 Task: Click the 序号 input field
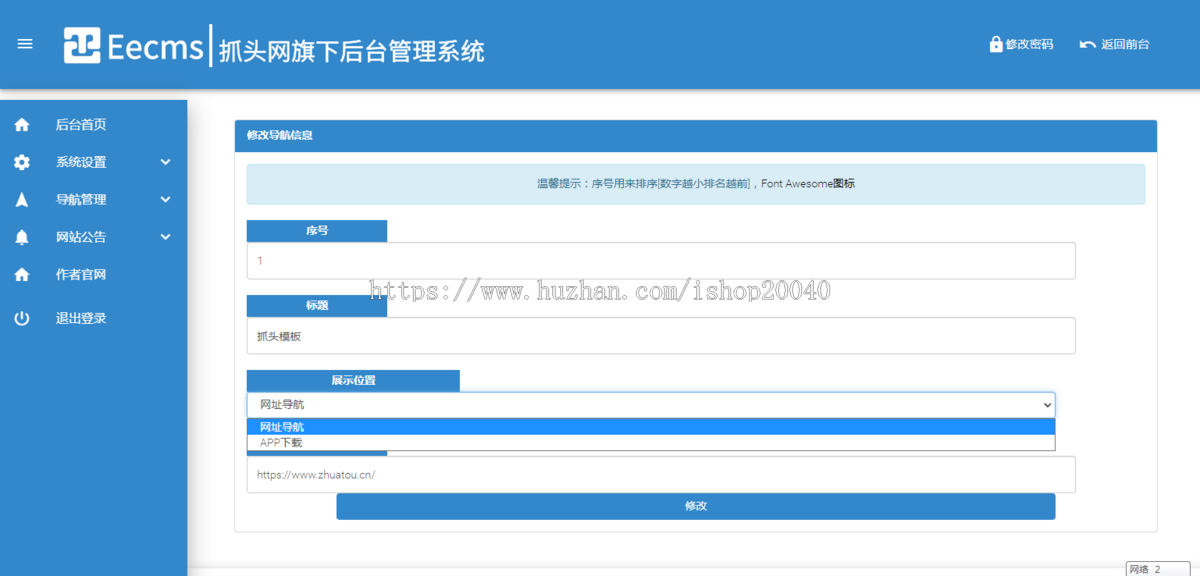(x=661, y=260)
